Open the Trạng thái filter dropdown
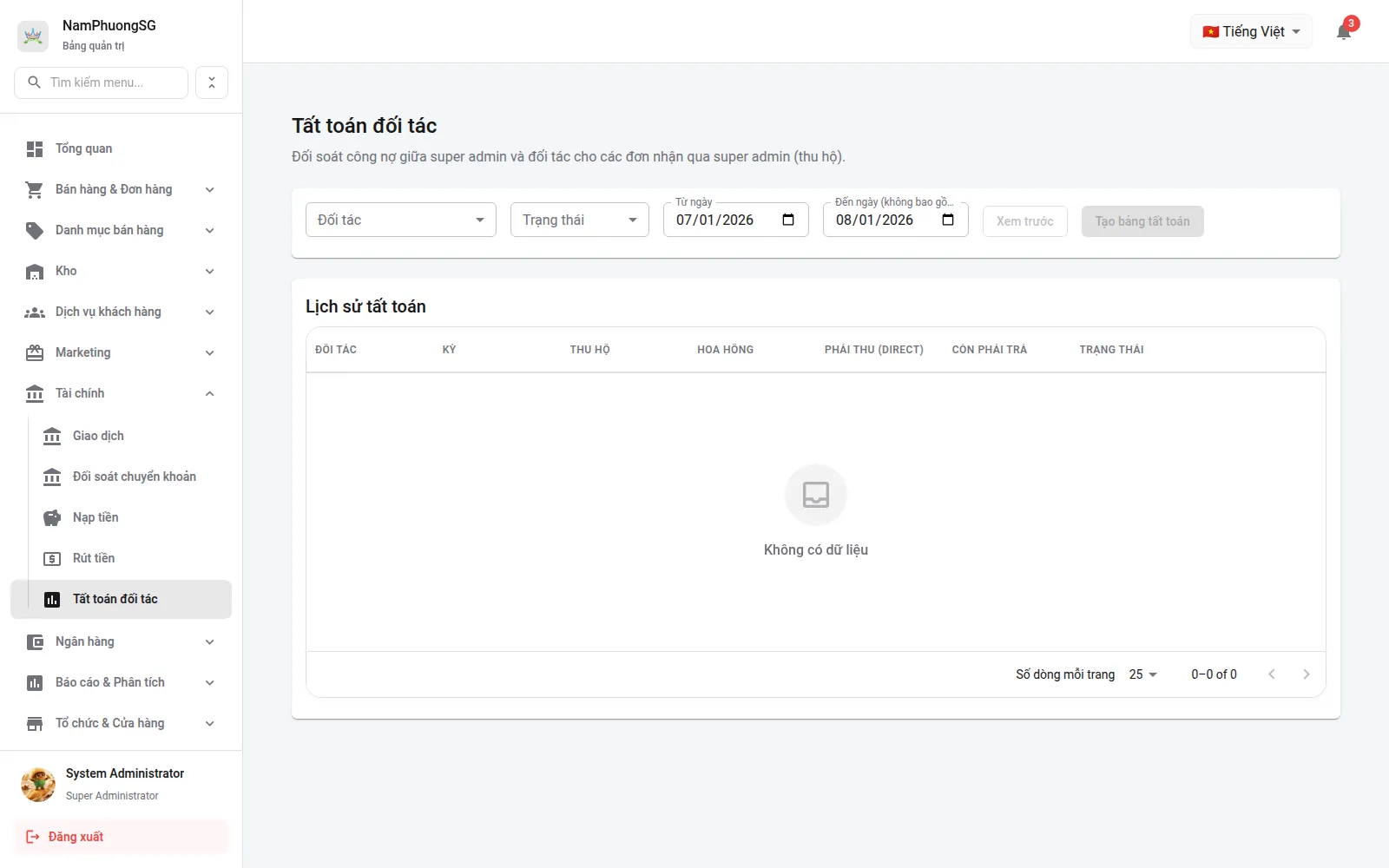 click(580, 220)
